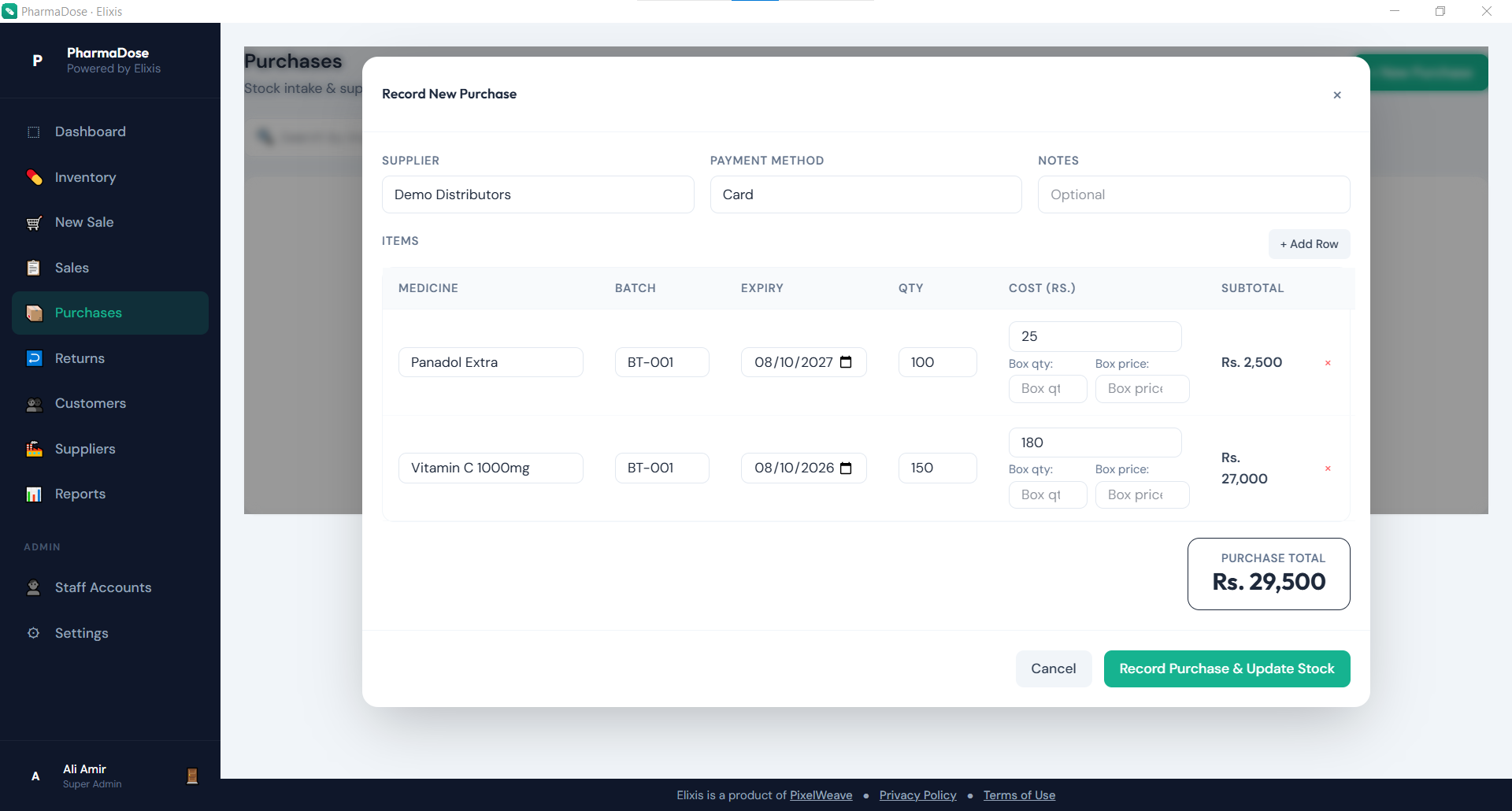Open the PixelWeave link
This screenshot has width=1512, height=811.
point(821,795)
